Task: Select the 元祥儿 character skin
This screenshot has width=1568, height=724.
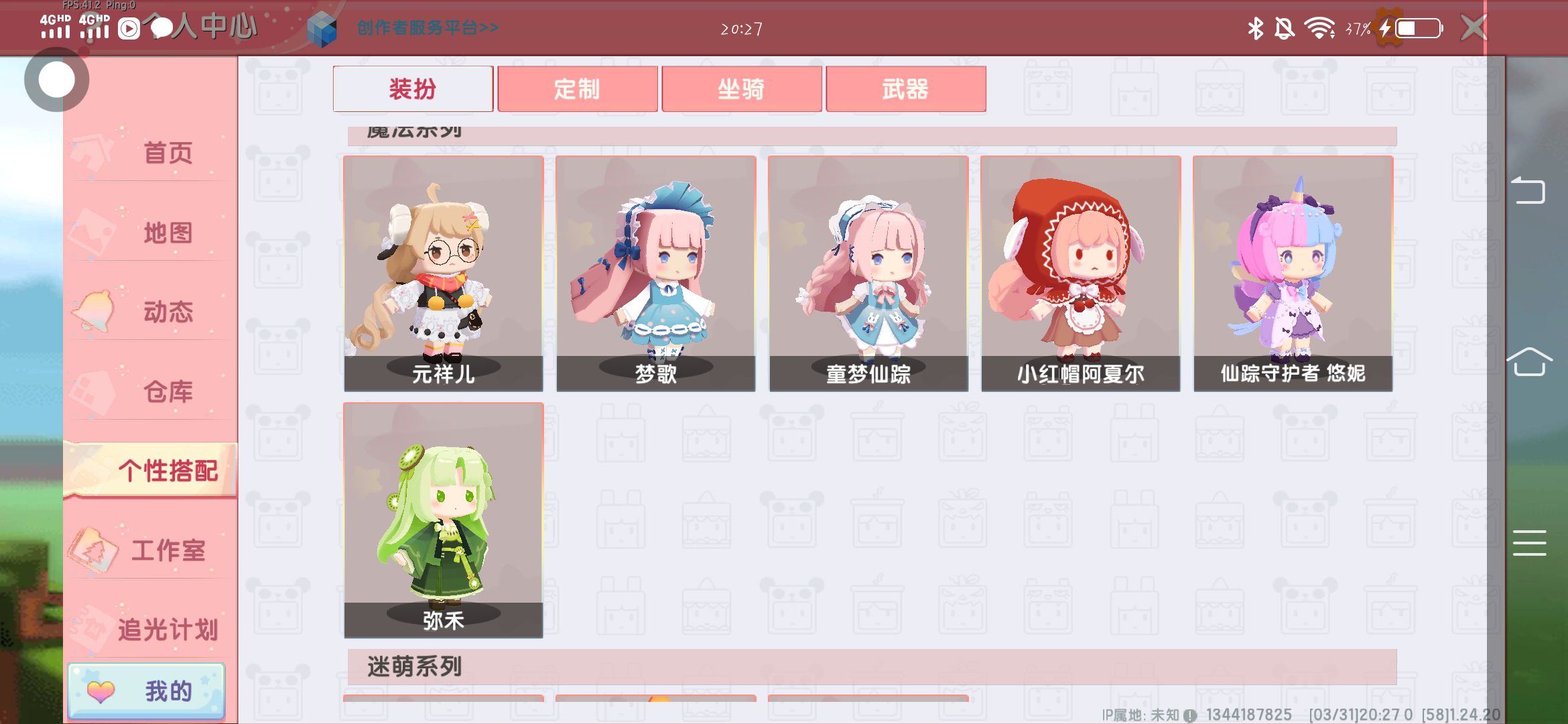Action: (x=444, y=274)
